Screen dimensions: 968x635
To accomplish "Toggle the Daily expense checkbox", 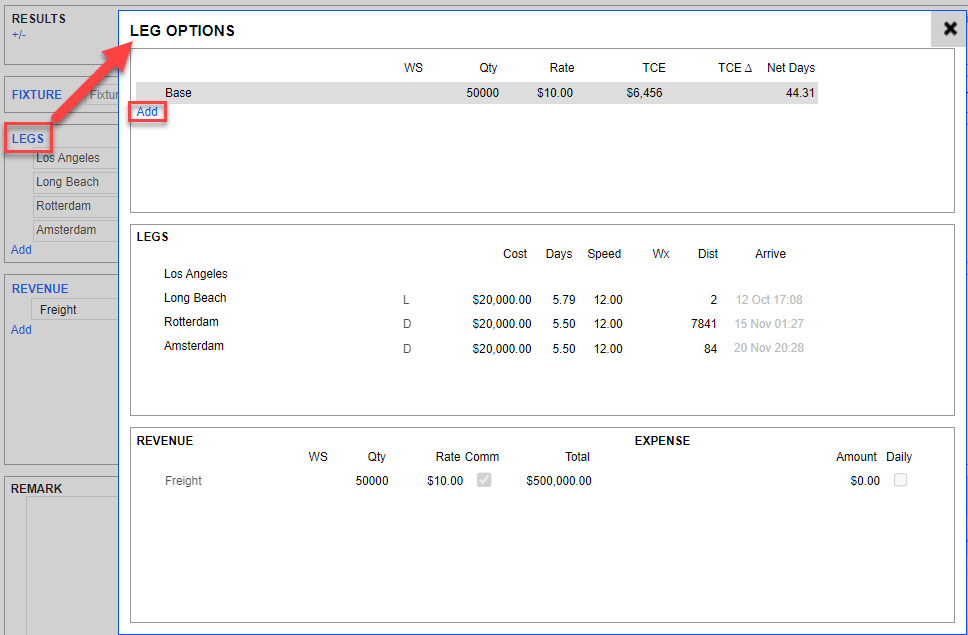I will 900,480.
